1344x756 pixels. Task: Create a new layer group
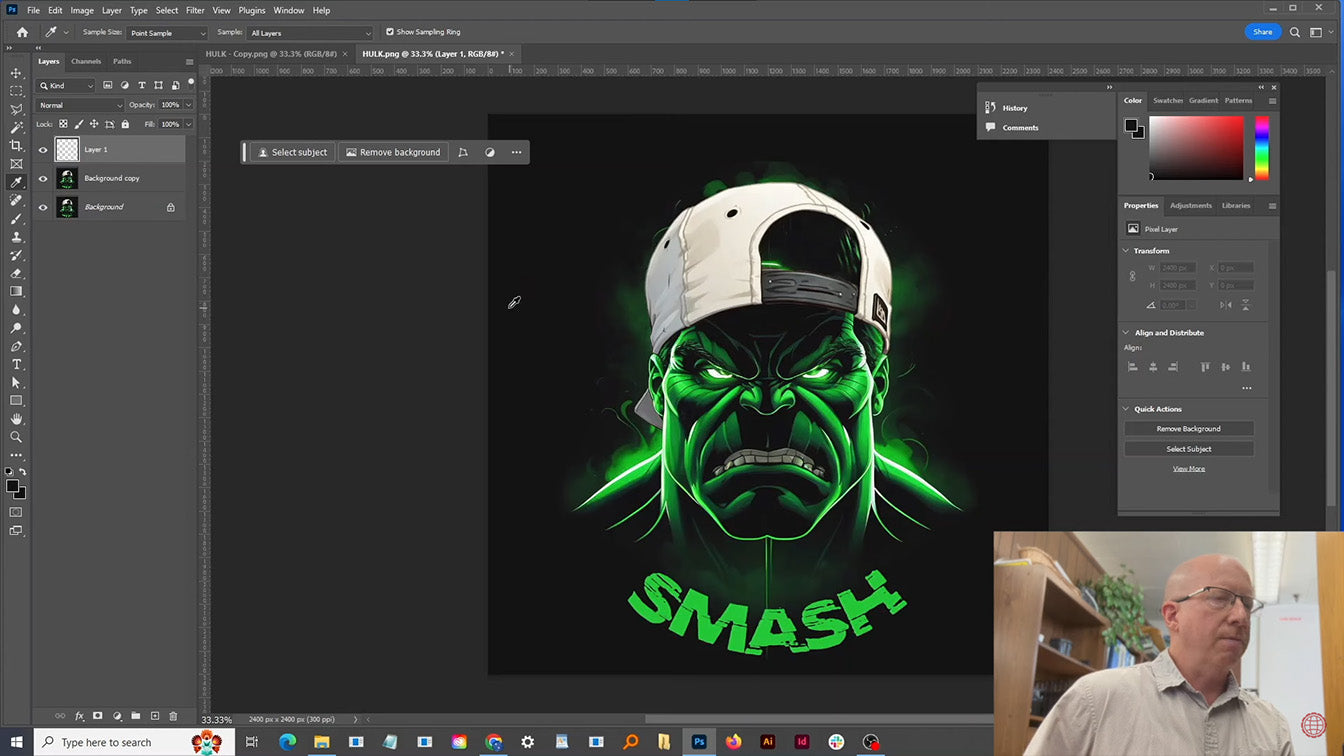coord(135,716)
